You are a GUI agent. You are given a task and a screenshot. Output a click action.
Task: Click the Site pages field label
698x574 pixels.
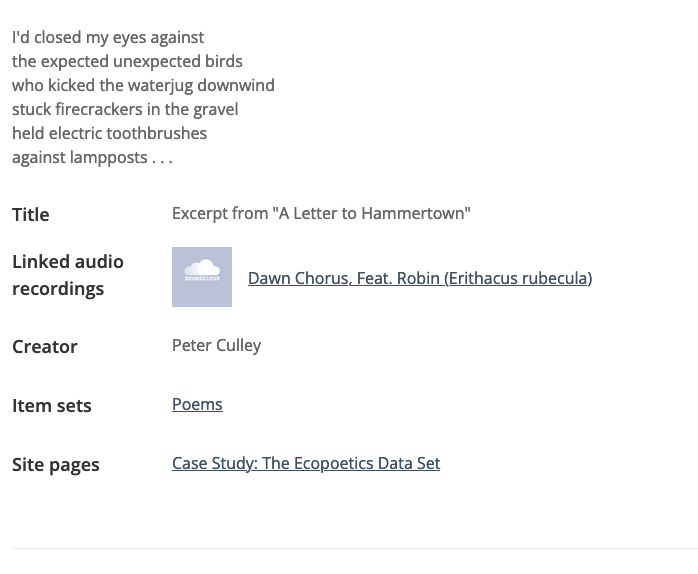(56, 465)
